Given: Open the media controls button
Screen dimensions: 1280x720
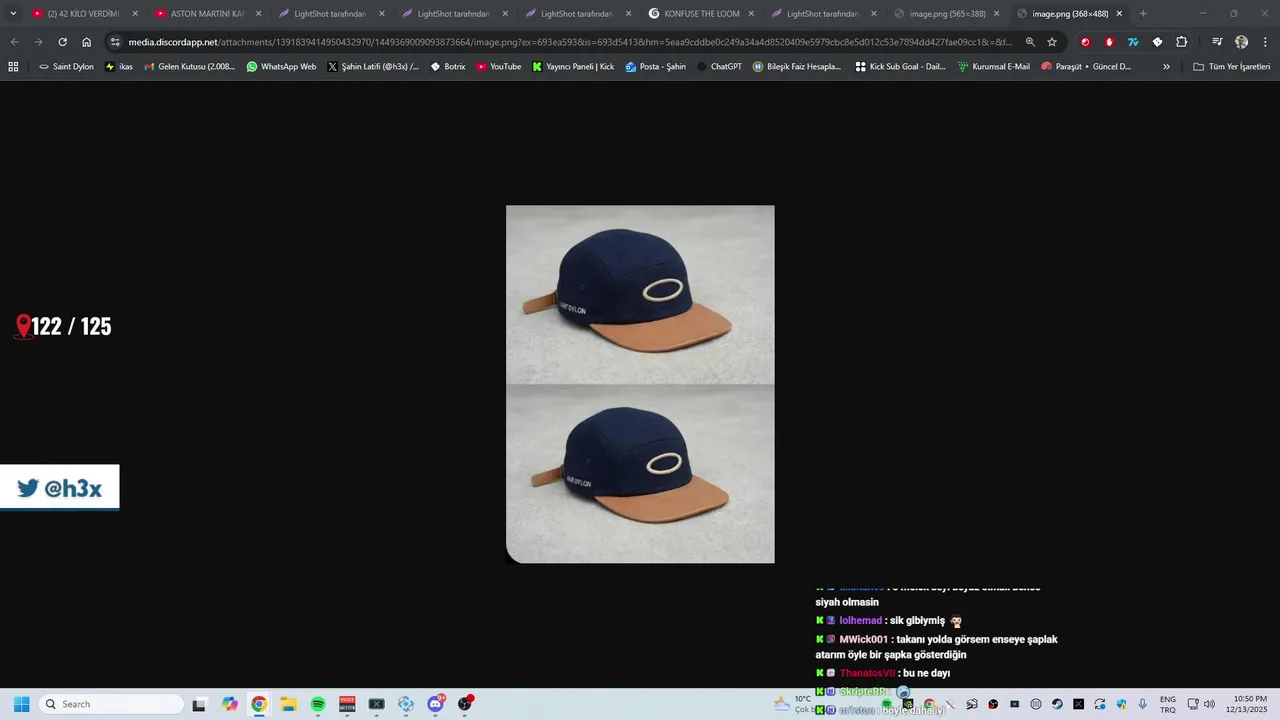Looking at the screenshot, I should click(1217, 42).
